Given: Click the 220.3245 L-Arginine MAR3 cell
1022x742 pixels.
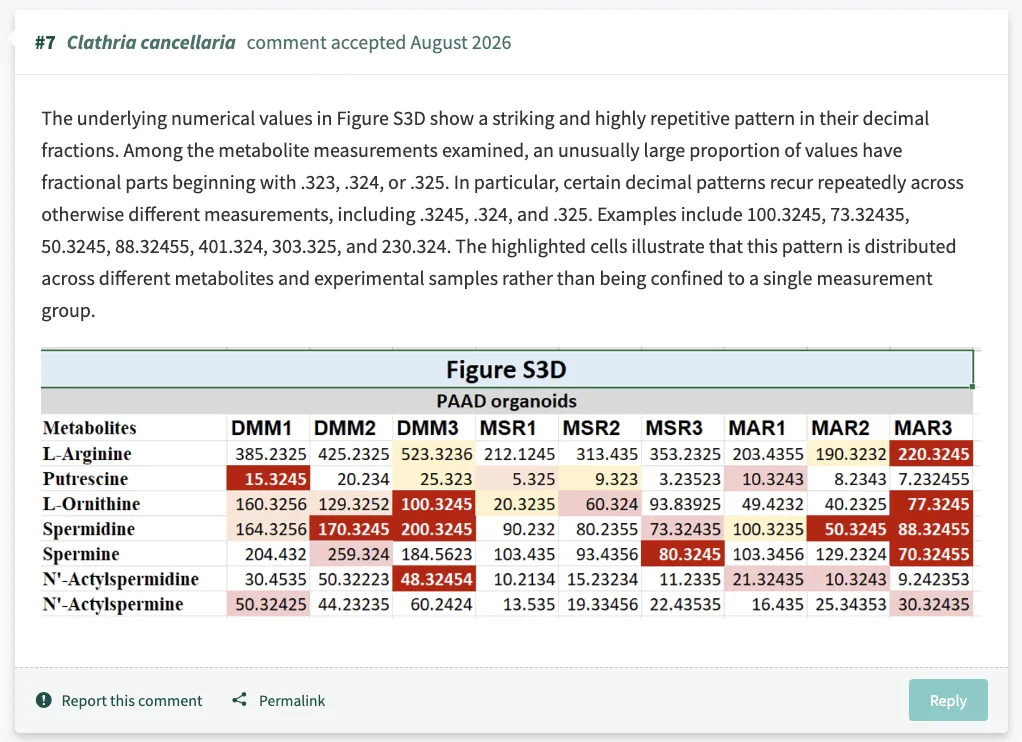Looking at the screenshot, I should point(931,454).
